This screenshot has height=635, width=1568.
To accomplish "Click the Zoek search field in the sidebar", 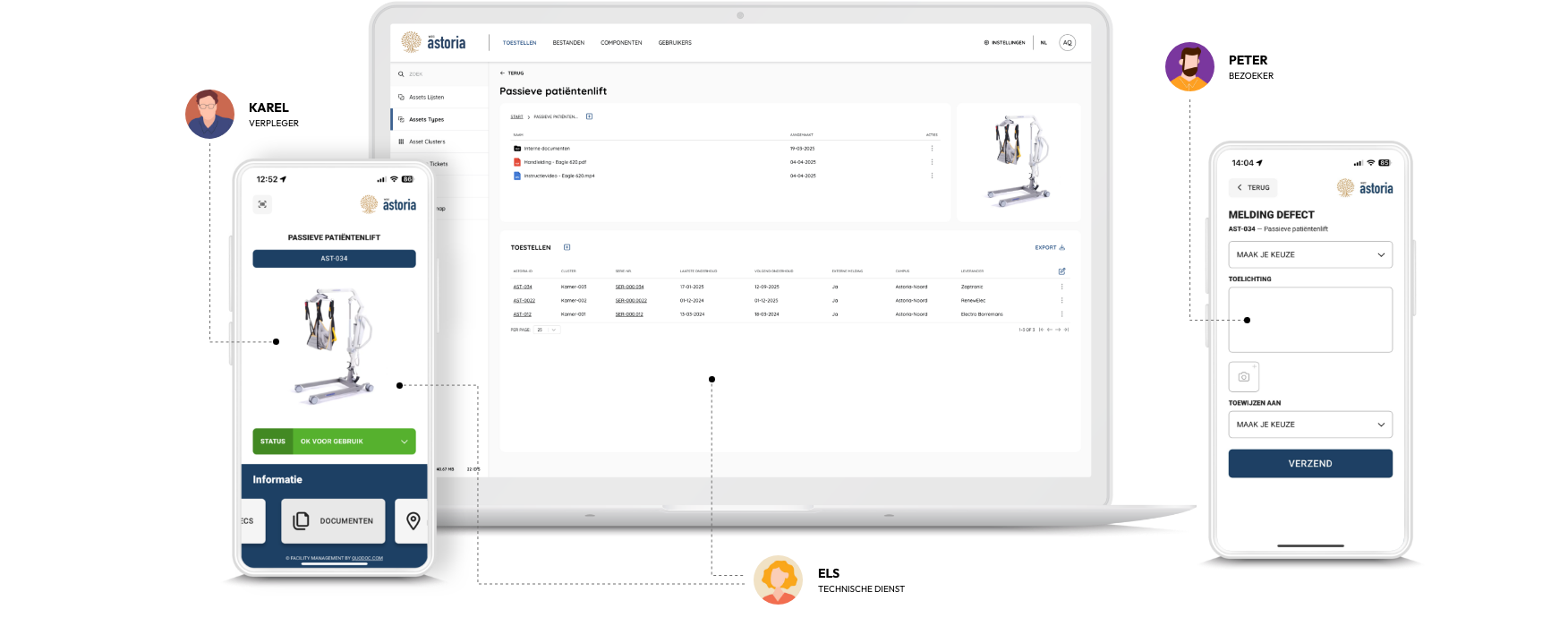I will point(440,74).
